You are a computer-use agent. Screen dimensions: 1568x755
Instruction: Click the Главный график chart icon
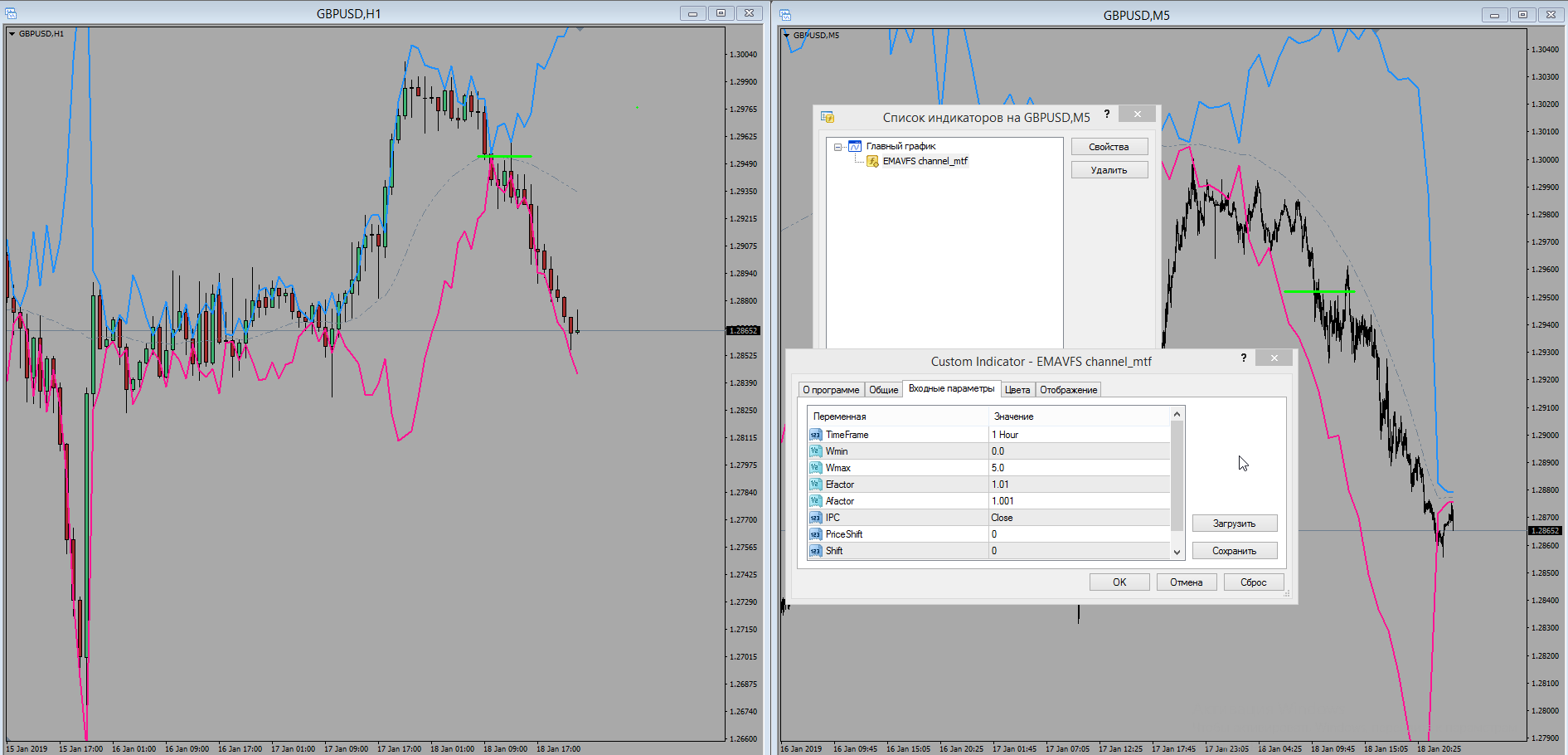point(855,146)
